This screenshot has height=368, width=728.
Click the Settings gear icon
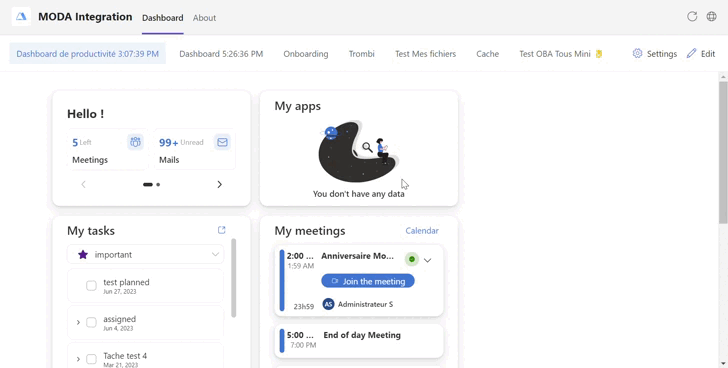(x=637, y=53)
